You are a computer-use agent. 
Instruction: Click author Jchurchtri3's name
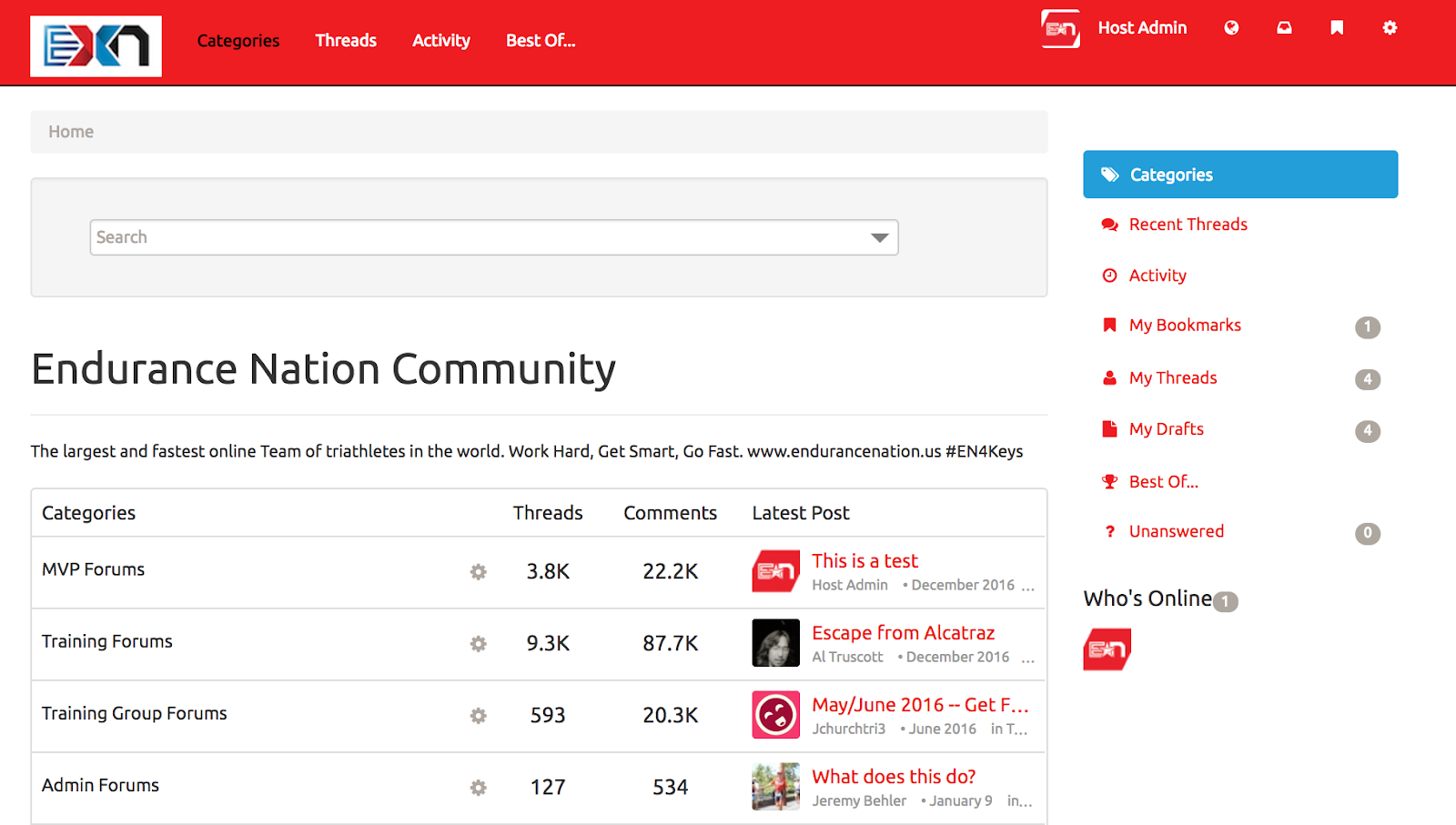(848, 729)
